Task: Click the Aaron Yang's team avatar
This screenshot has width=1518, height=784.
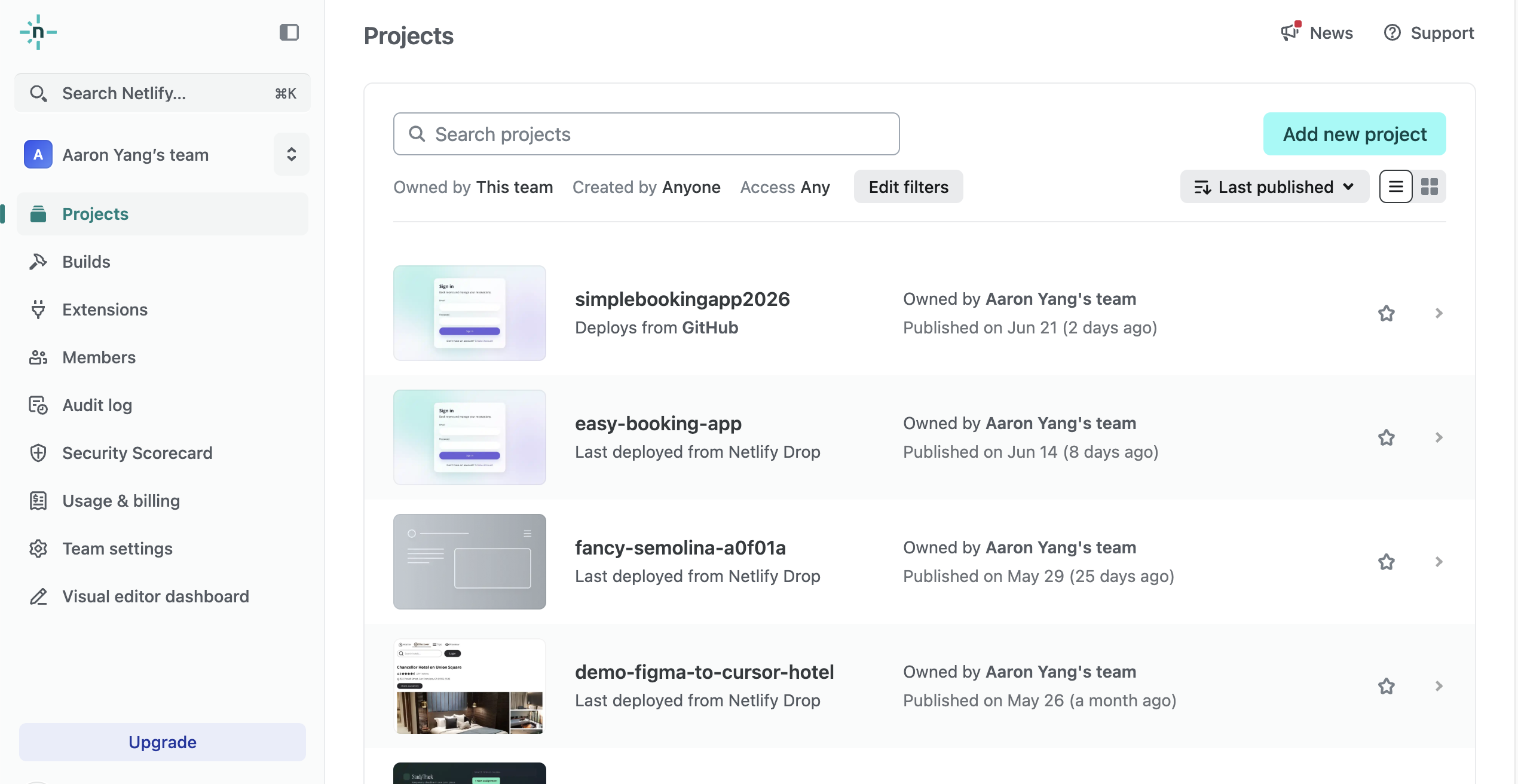Action: tap(38, 155)
